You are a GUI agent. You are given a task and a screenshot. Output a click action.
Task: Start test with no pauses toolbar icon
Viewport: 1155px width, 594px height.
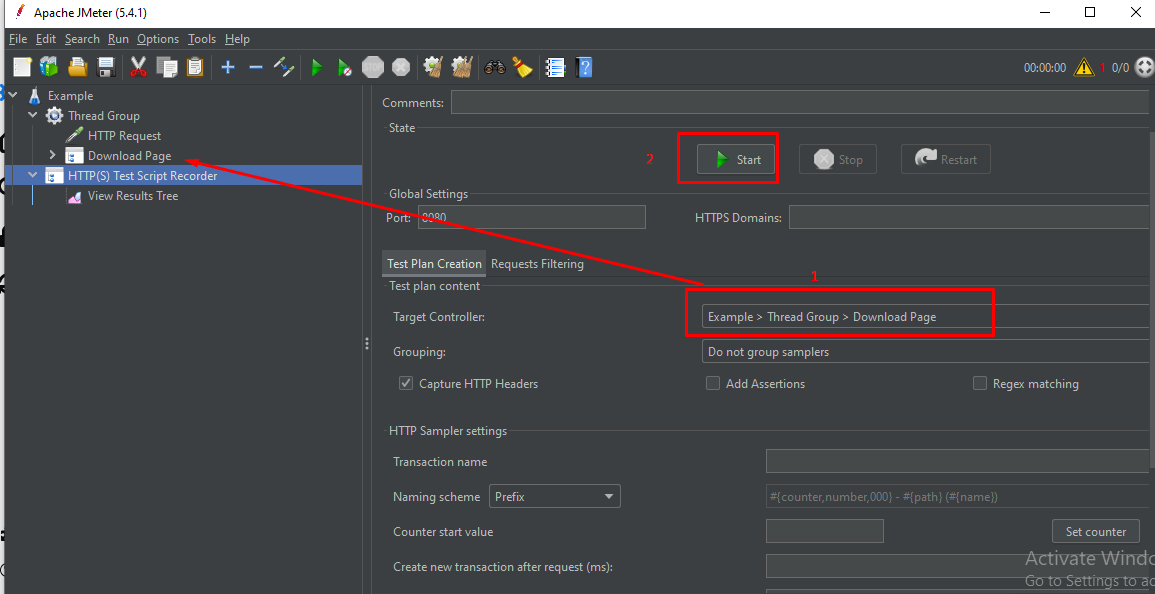pos(344,68)
